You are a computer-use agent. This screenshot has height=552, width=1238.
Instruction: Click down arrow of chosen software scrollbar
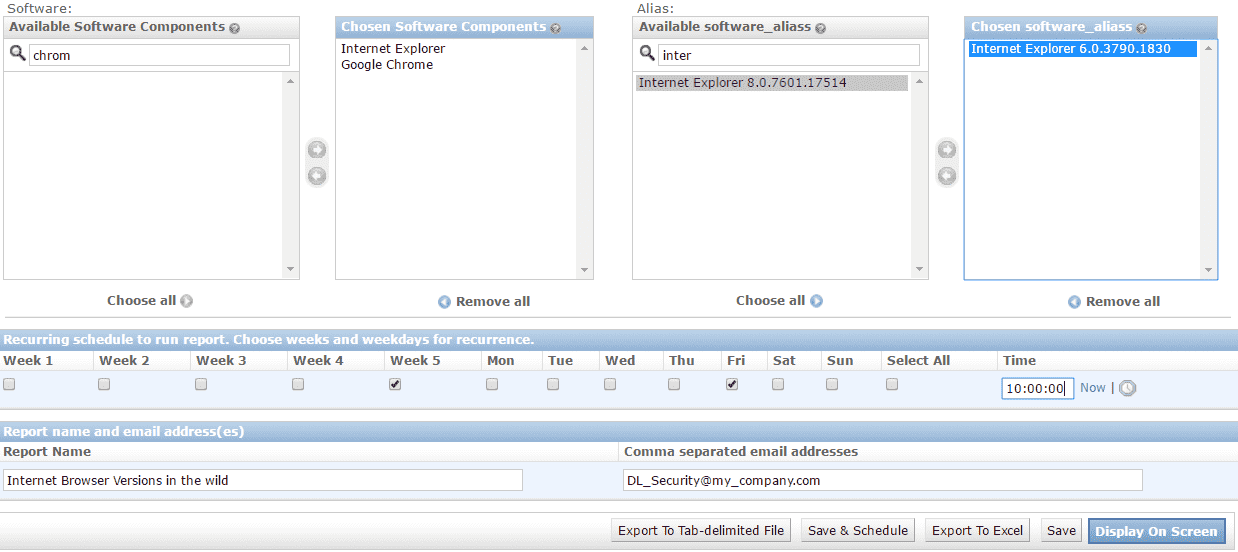(x=585, y=269)
